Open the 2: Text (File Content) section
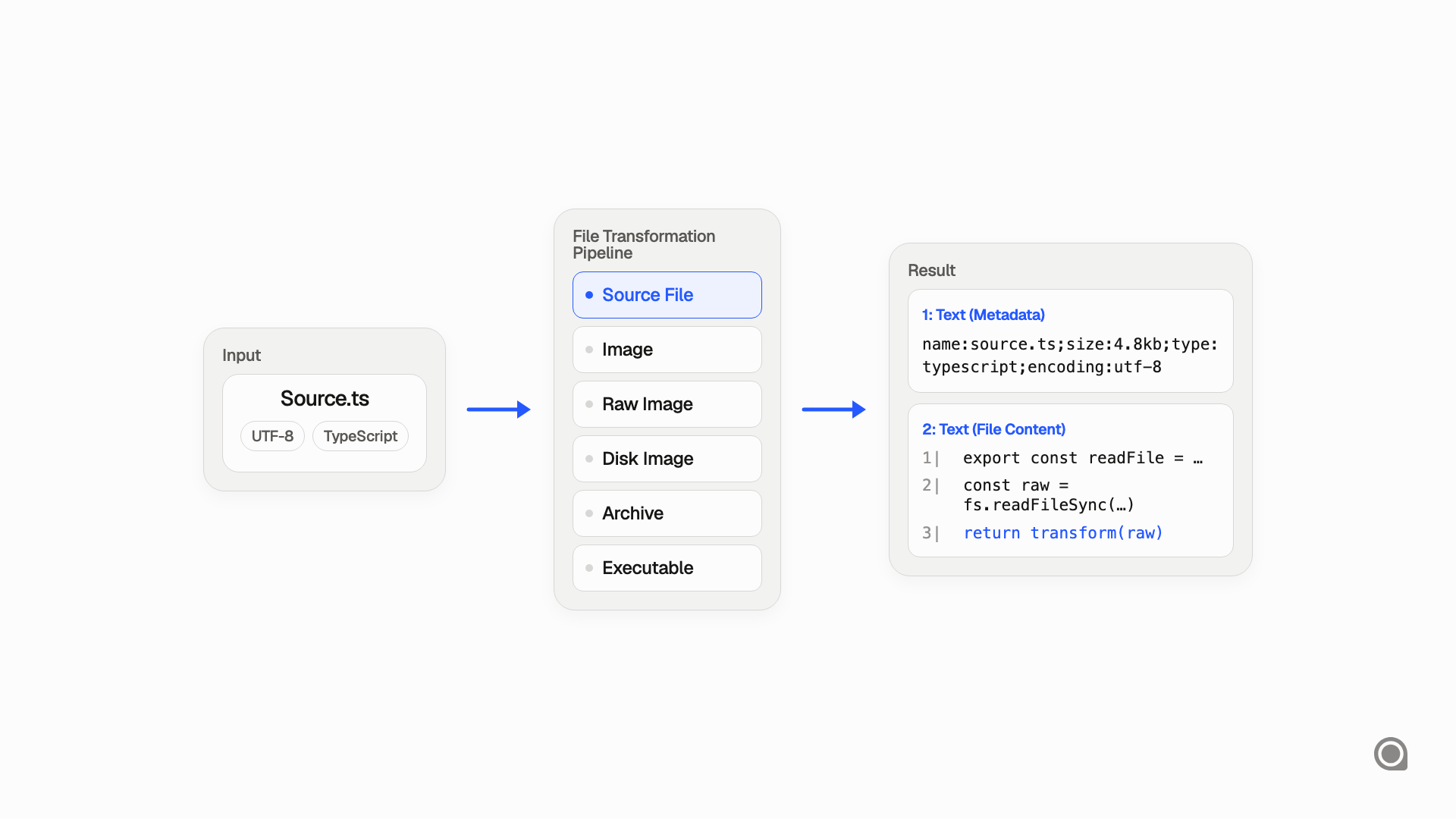 click(x=993, y=429)
